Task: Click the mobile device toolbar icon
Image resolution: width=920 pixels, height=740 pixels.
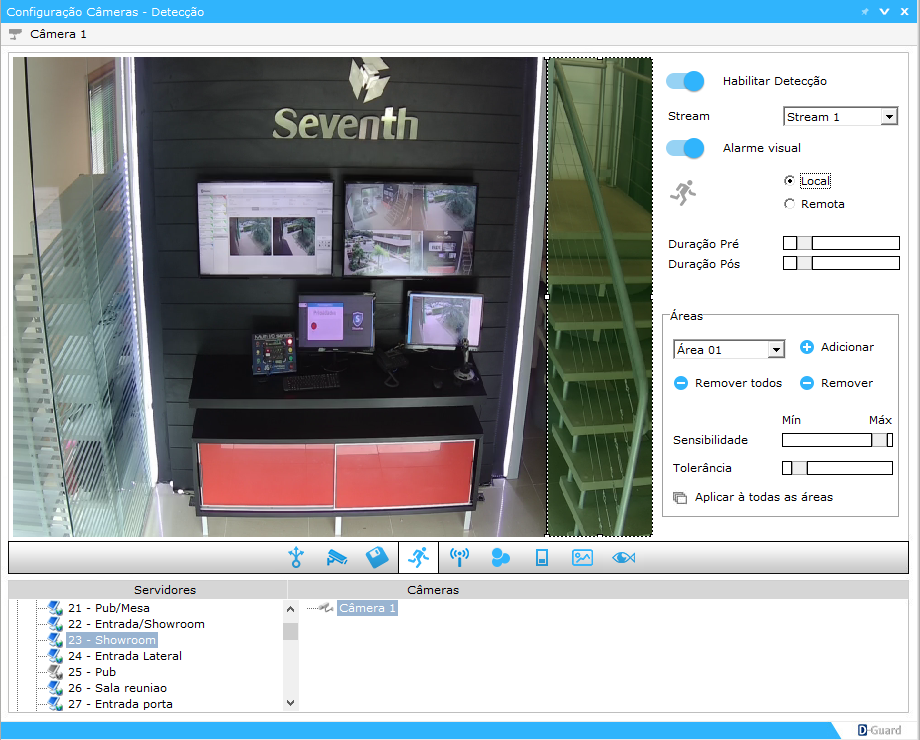Action: (x=541, y=558)
